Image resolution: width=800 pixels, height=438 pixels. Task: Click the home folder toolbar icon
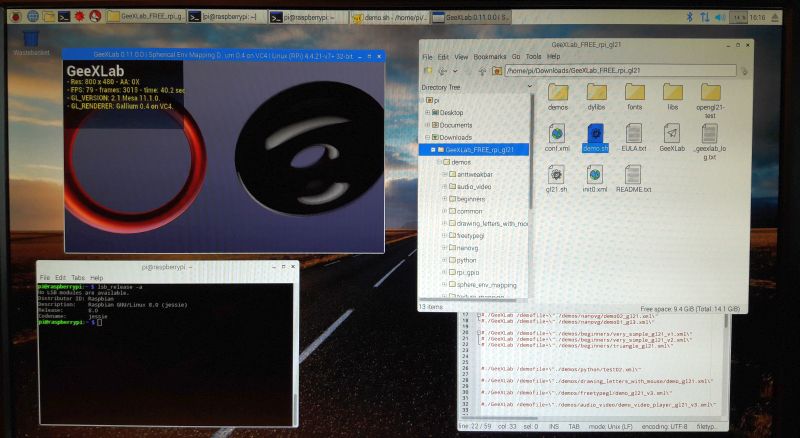coord(497,71)
